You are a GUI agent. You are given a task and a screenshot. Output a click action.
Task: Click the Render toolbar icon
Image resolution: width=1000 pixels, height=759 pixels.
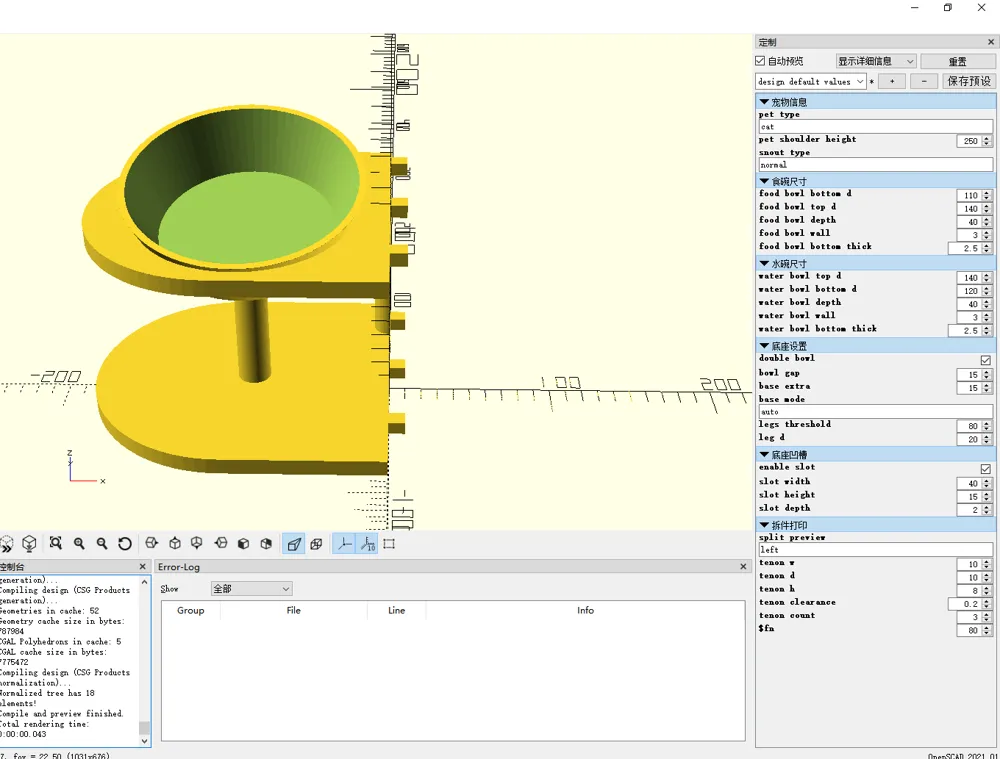coord(29,544)
